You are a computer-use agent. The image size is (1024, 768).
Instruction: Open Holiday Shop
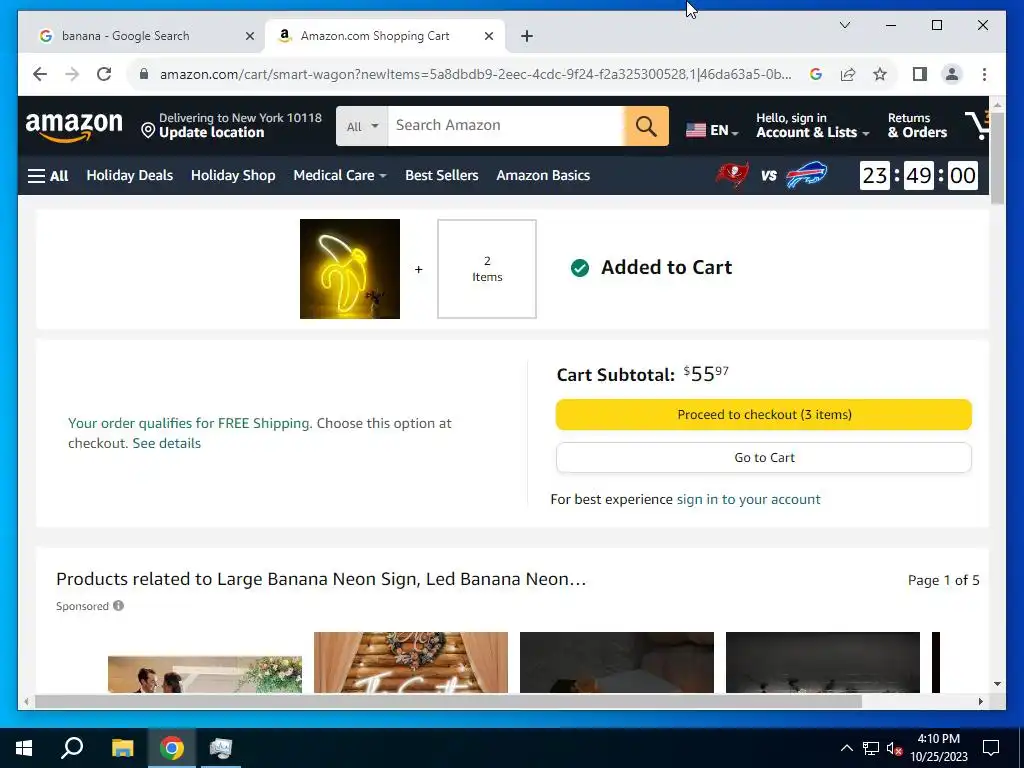pos(232,175)
